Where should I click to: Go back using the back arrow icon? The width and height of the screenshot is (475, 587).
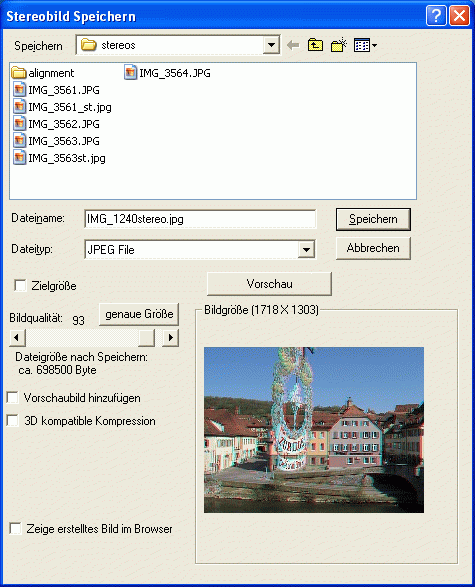pos(293,46)
